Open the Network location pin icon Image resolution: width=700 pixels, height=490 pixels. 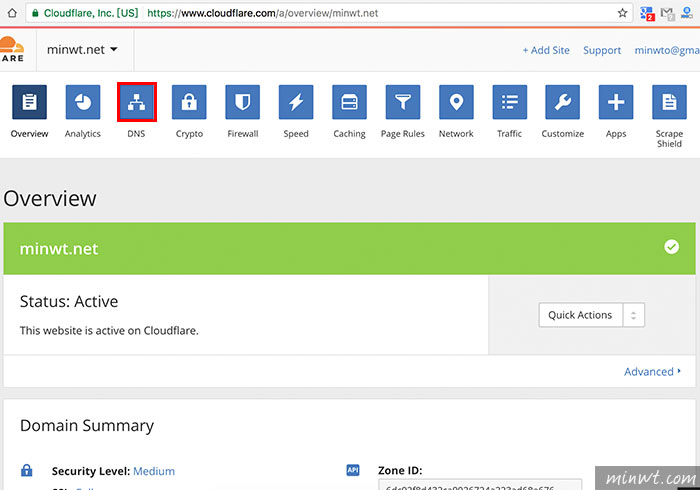(456, 102)
